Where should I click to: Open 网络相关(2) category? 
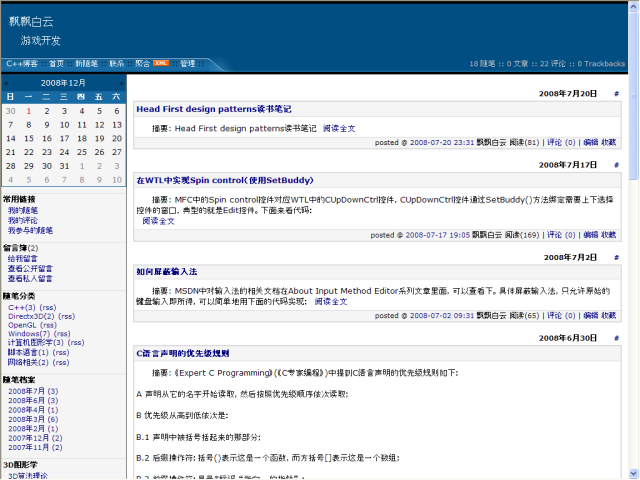click(28, 362)
